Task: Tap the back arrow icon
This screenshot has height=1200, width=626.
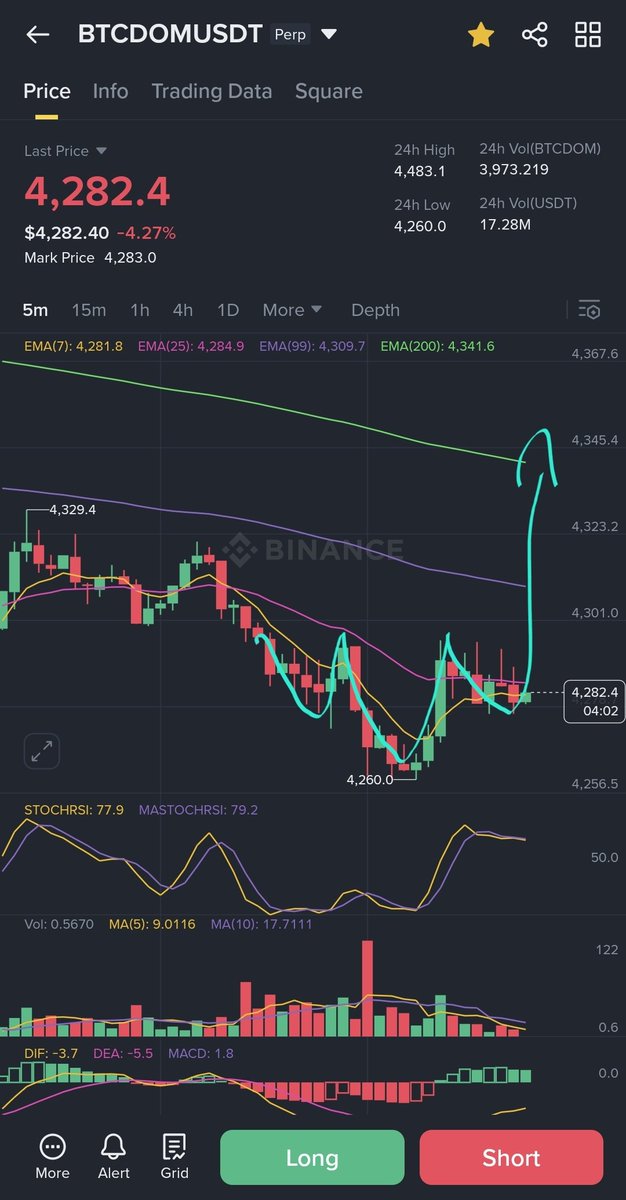Action: pos(38,35)
